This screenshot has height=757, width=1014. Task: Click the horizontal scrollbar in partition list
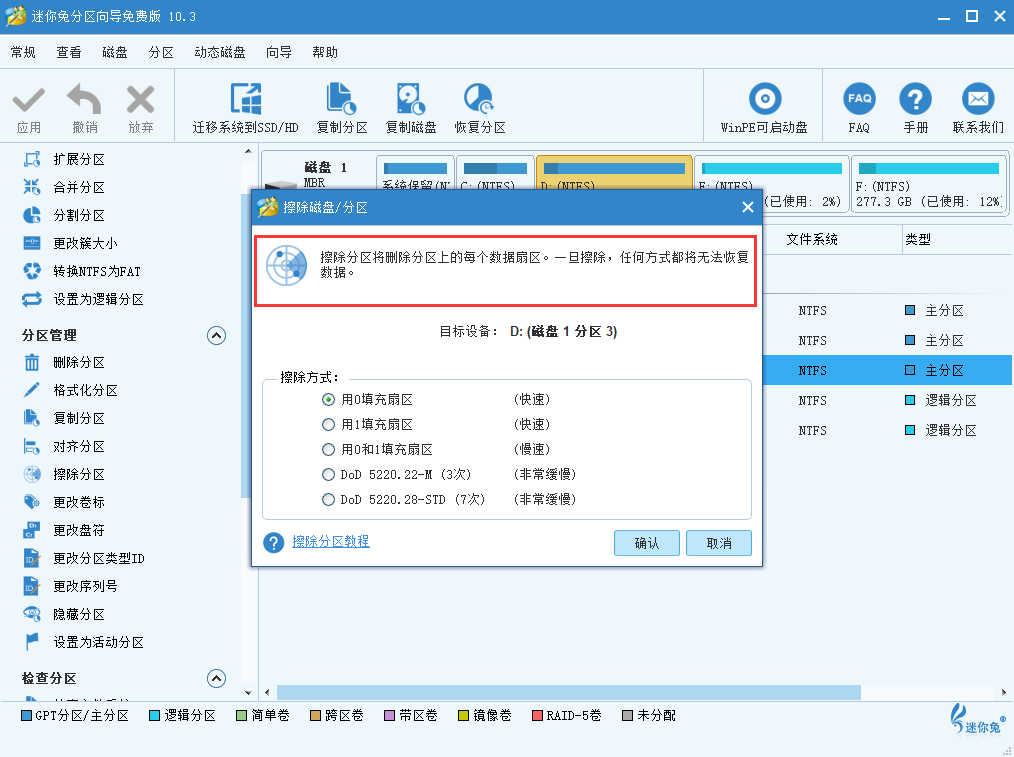pos(568,692)
